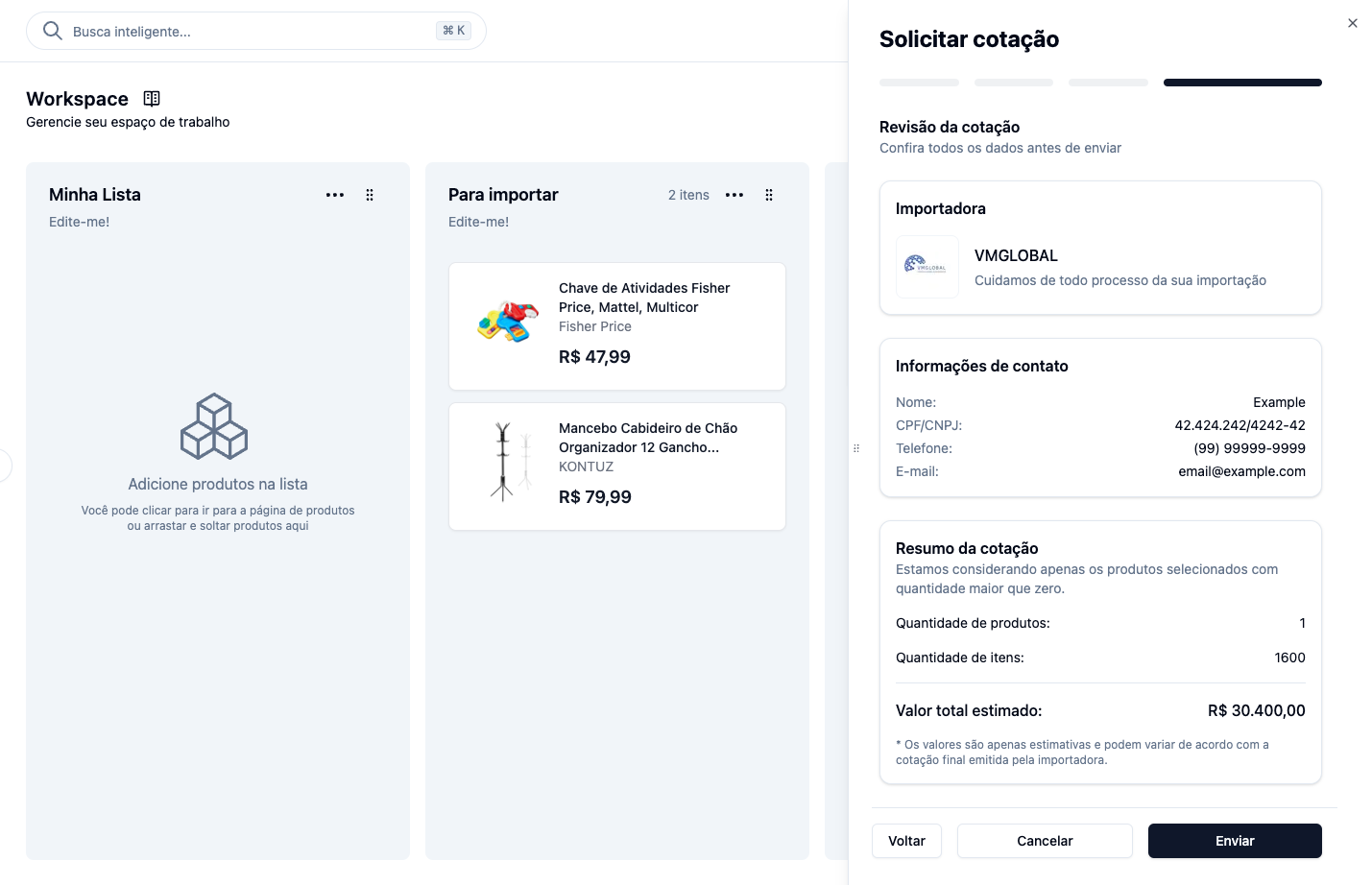Click Para importar drag handle icon
1372x885 pixels.
coord(769,195)
